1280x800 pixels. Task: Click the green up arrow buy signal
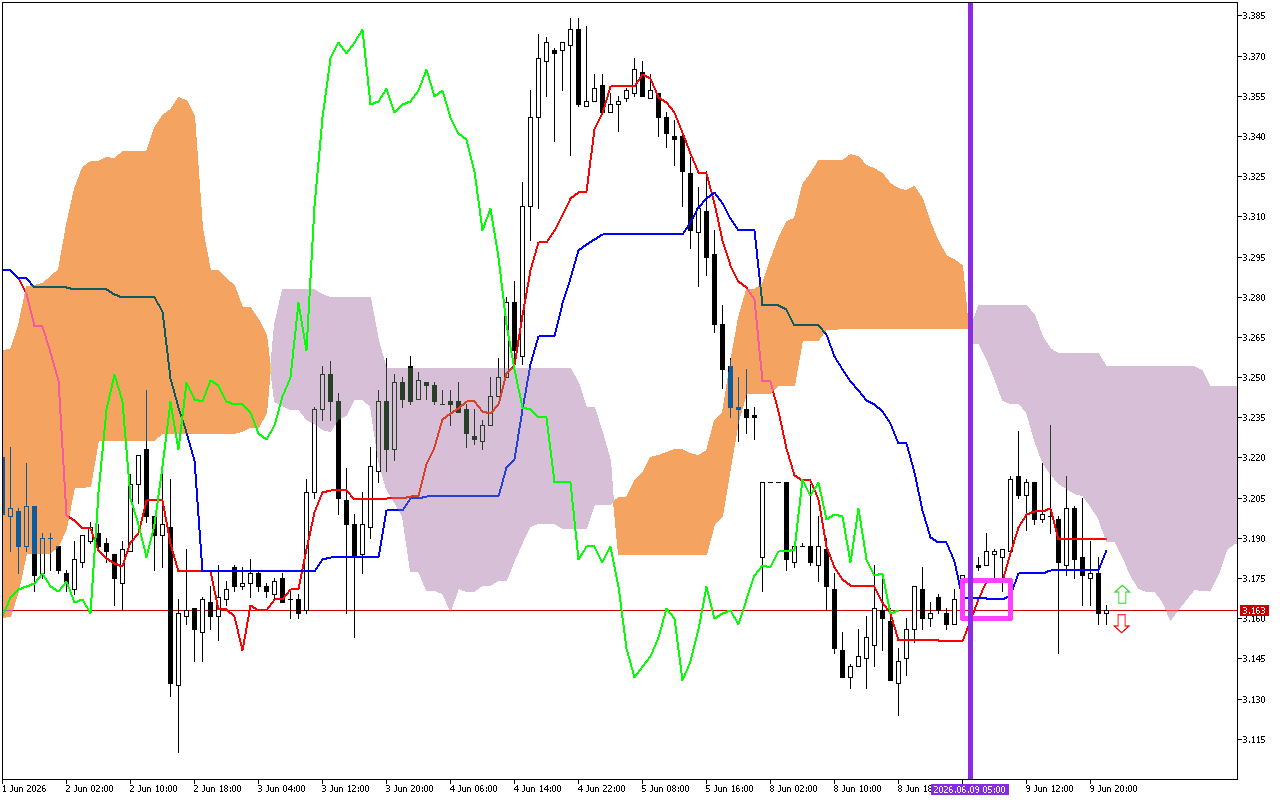1122,594
